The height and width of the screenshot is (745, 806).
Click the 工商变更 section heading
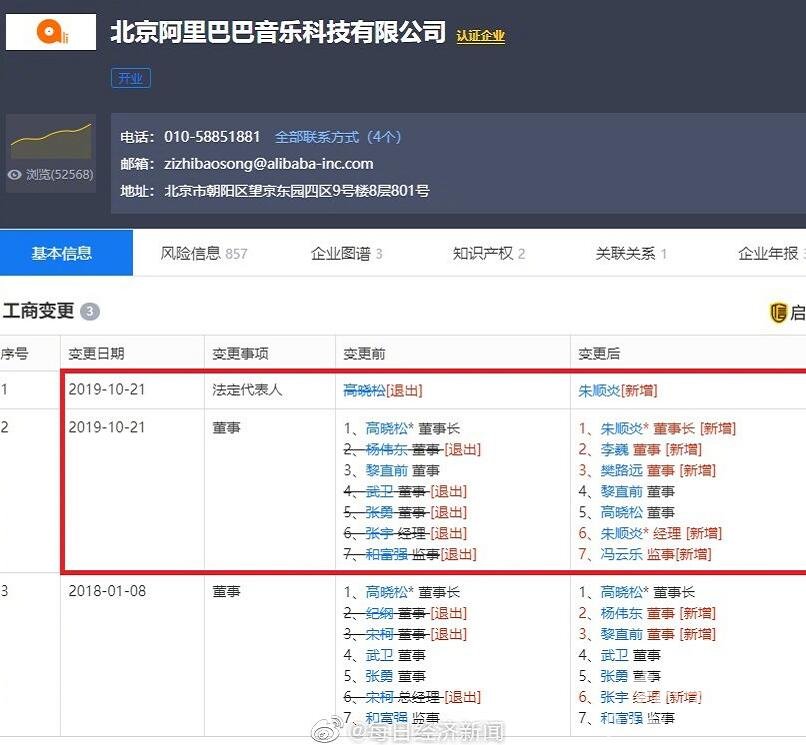pyautogui.click(x=39, y=311)
